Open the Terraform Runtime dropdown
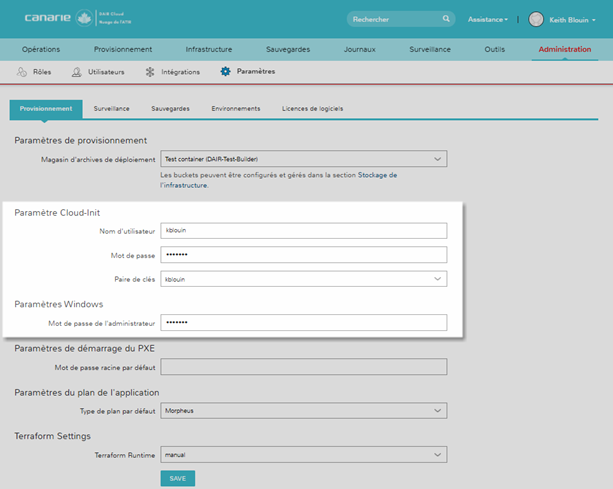 click(438, 455)
